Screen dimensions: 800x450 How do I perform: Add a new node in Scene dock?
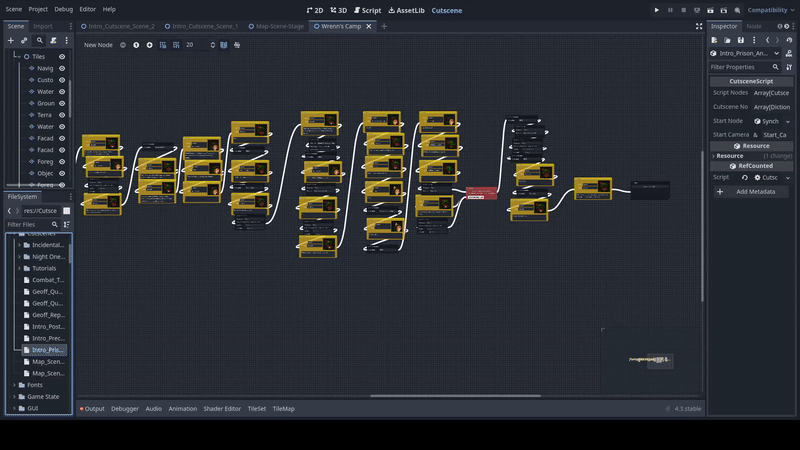11,41
